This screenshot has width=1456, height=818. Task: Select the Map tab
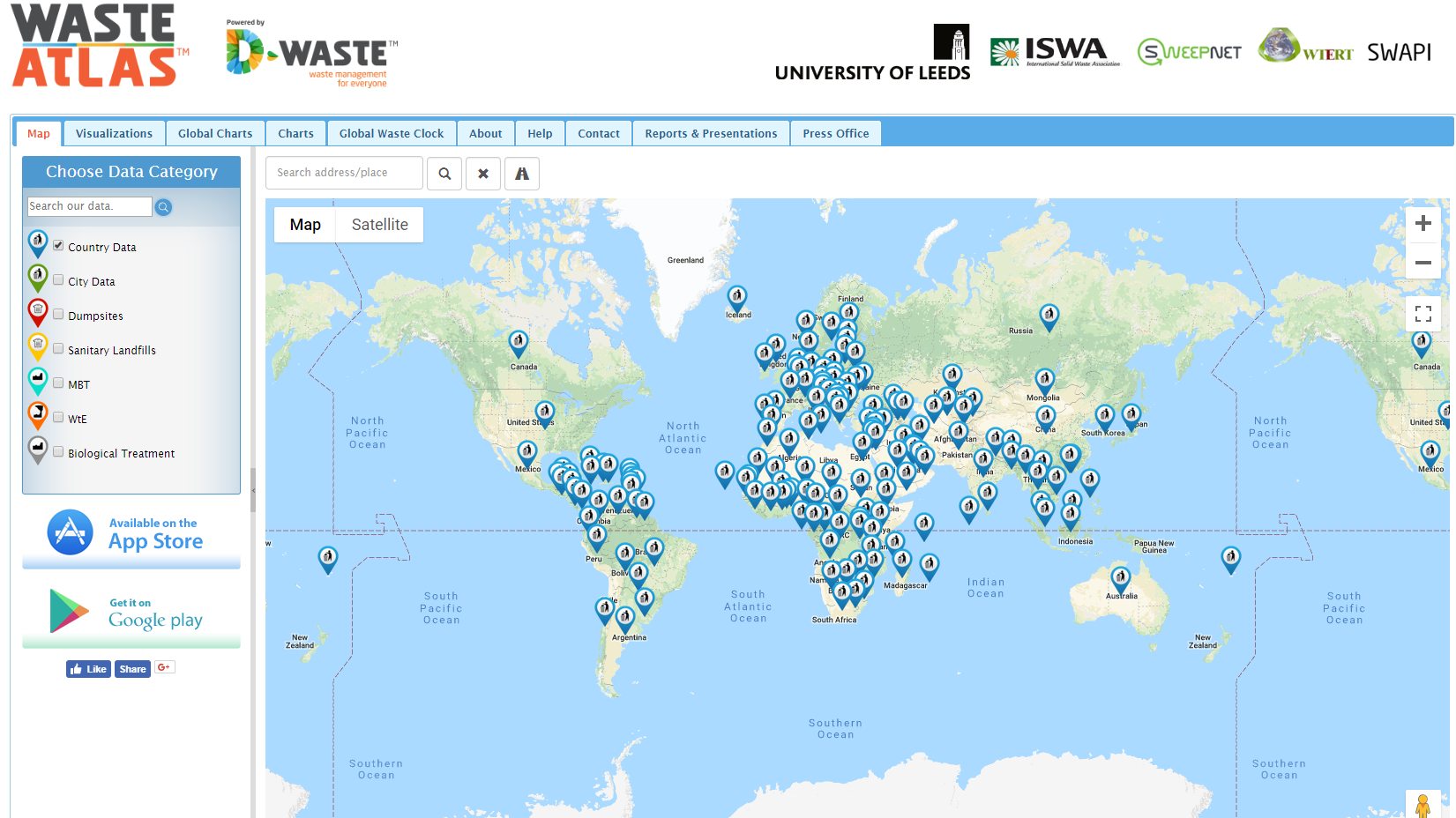[x=39, y=133]
